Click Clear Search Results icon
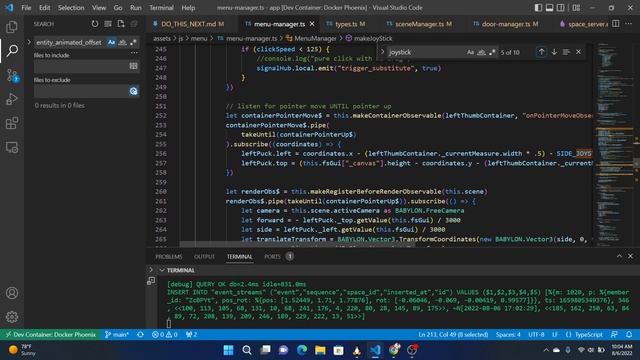Screen dimensions: 640x360 [108, 24]
